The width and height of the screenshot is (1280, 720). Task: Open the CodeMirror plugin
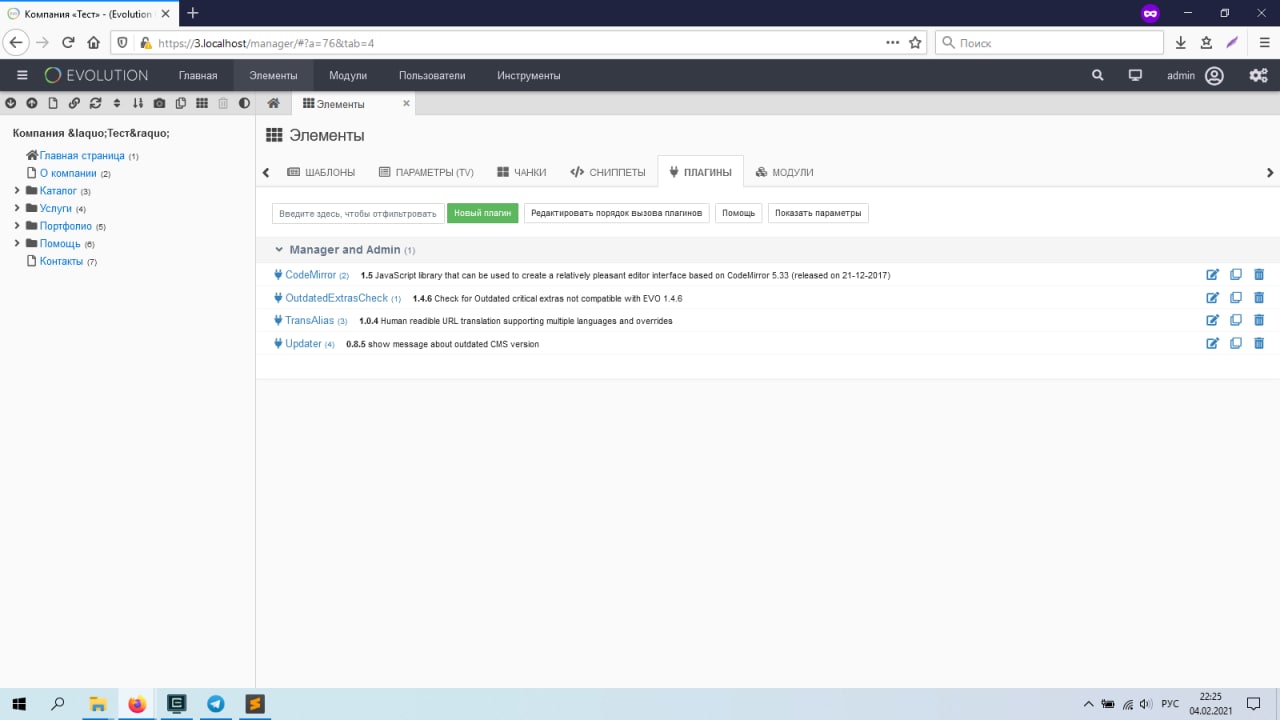[x=310, y=275]
